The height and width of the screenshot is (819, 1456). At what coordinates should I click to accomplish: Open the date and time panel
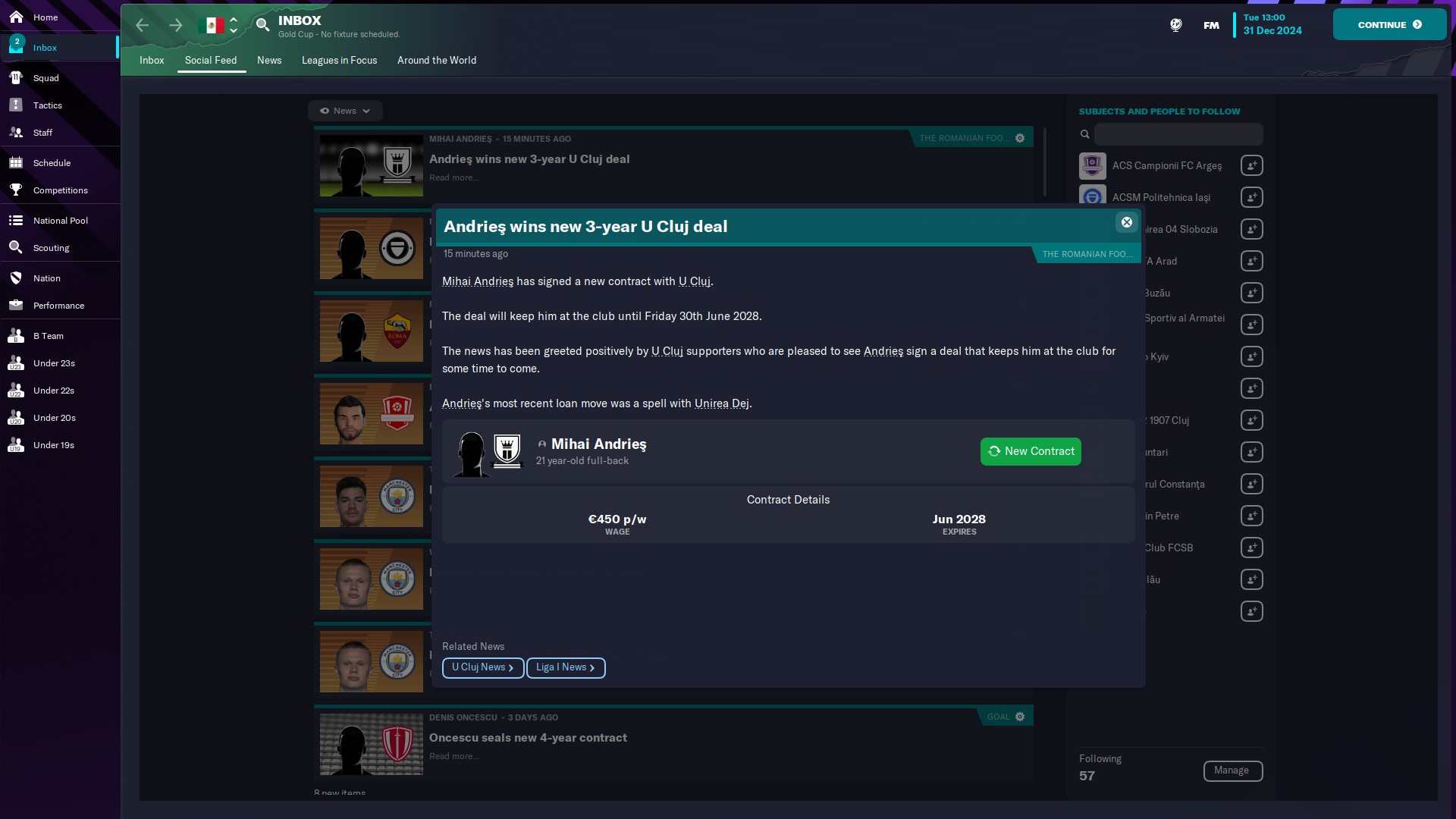[1272, 24]
